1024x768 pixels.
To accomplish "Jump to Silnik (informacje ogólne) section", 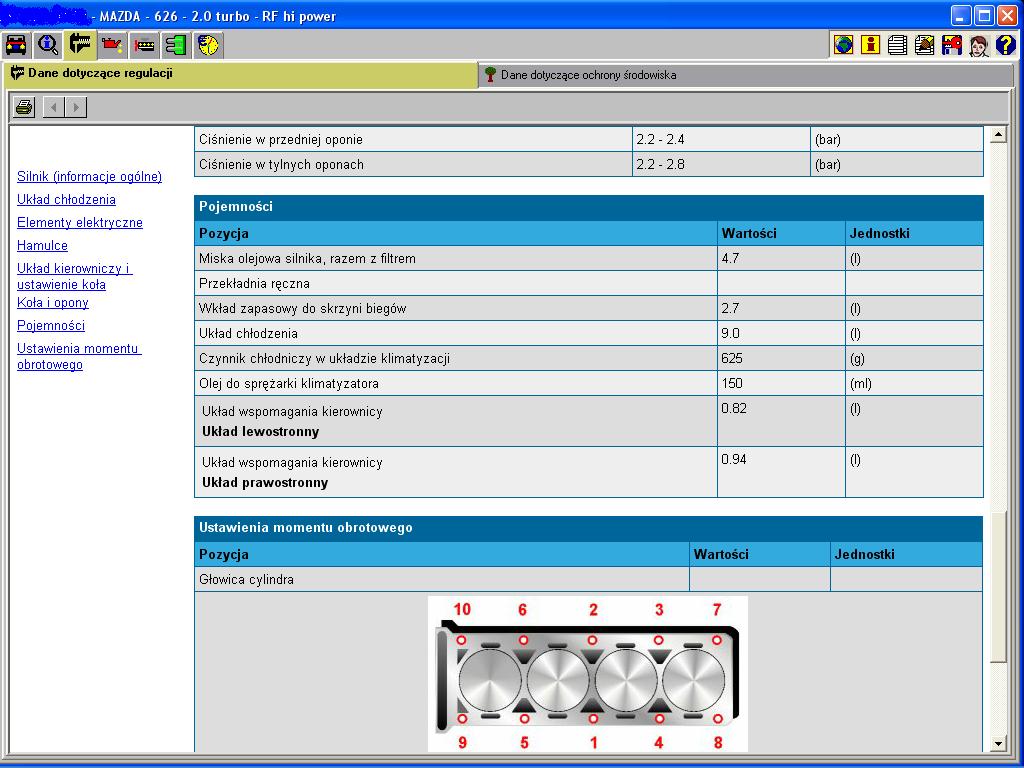I will 89,177.
